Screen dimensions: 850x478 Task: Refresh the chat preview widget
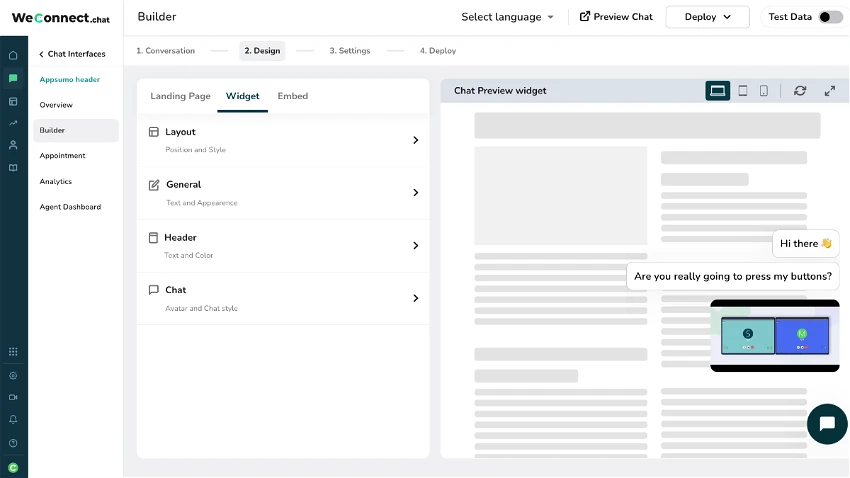coord(800,91)
